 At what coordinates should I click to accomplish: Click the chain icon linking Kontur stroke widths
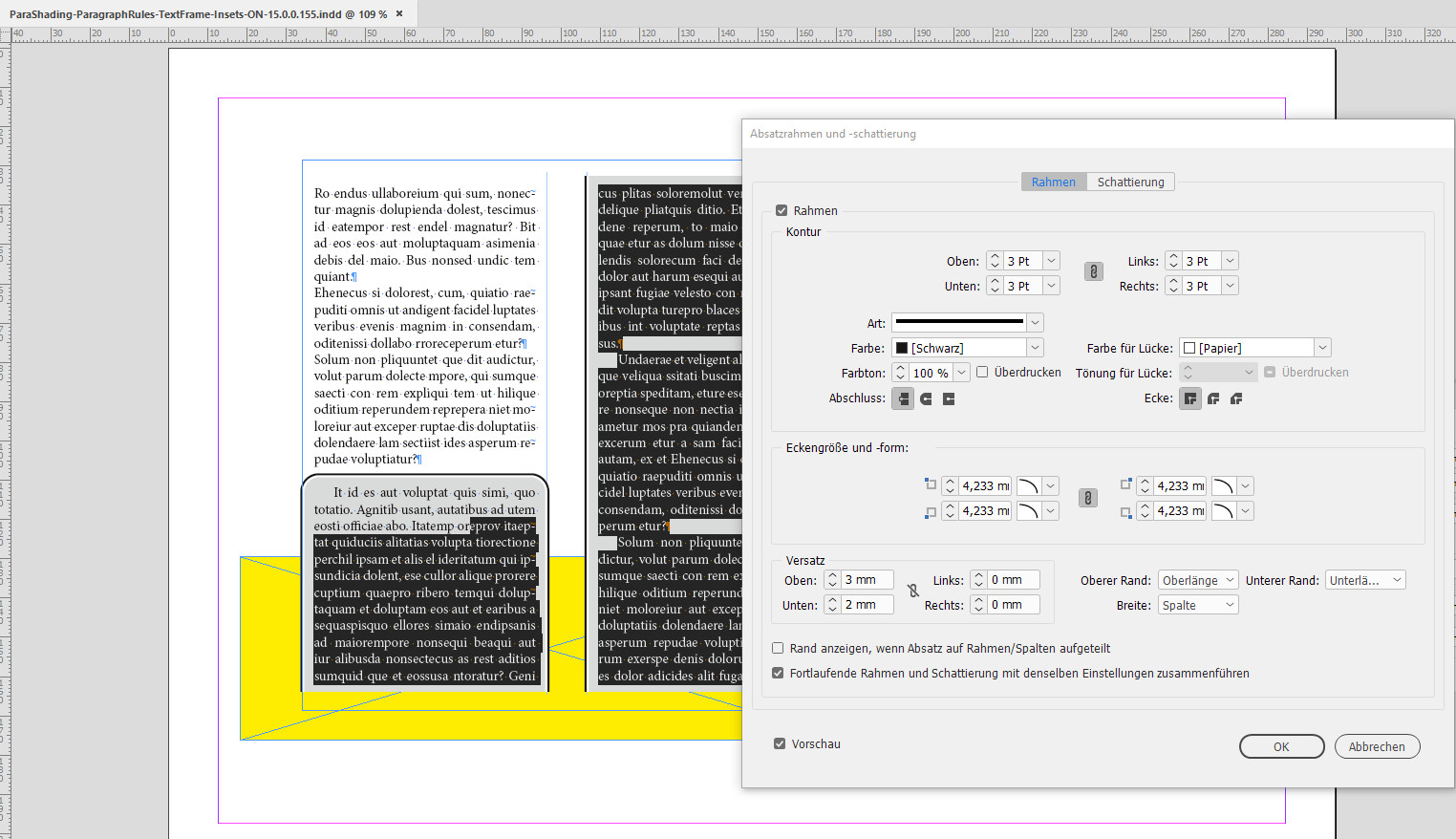coord(1093,271)
